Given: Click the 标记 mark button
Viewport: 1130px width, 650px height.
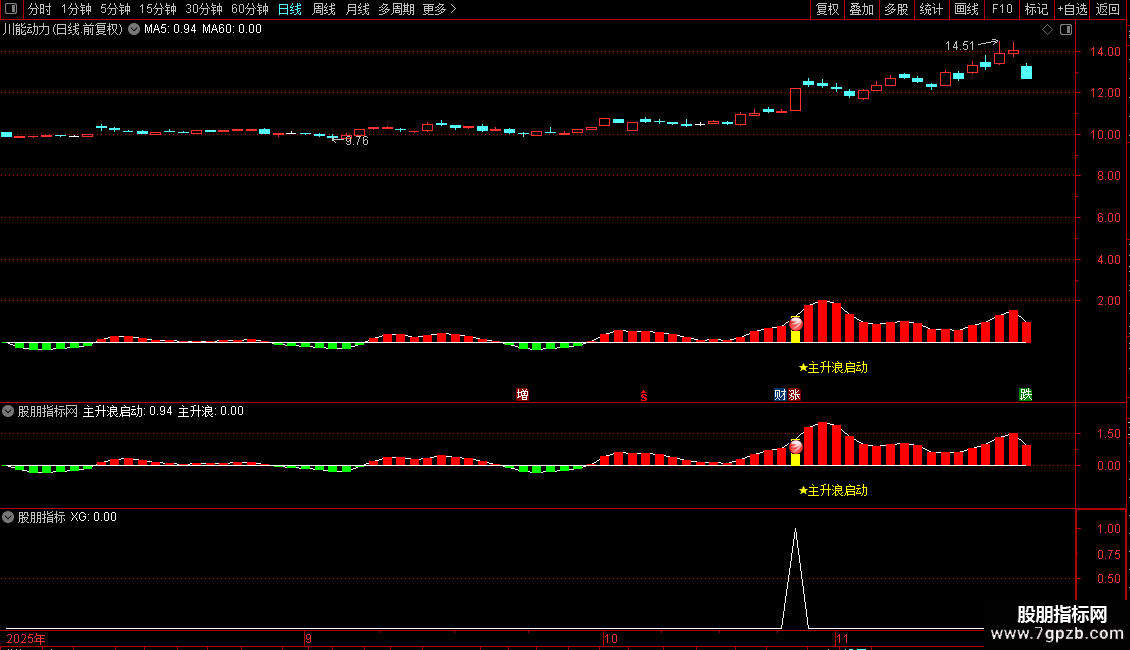Looking at the screenshot, I should (x=1036, y=9).
